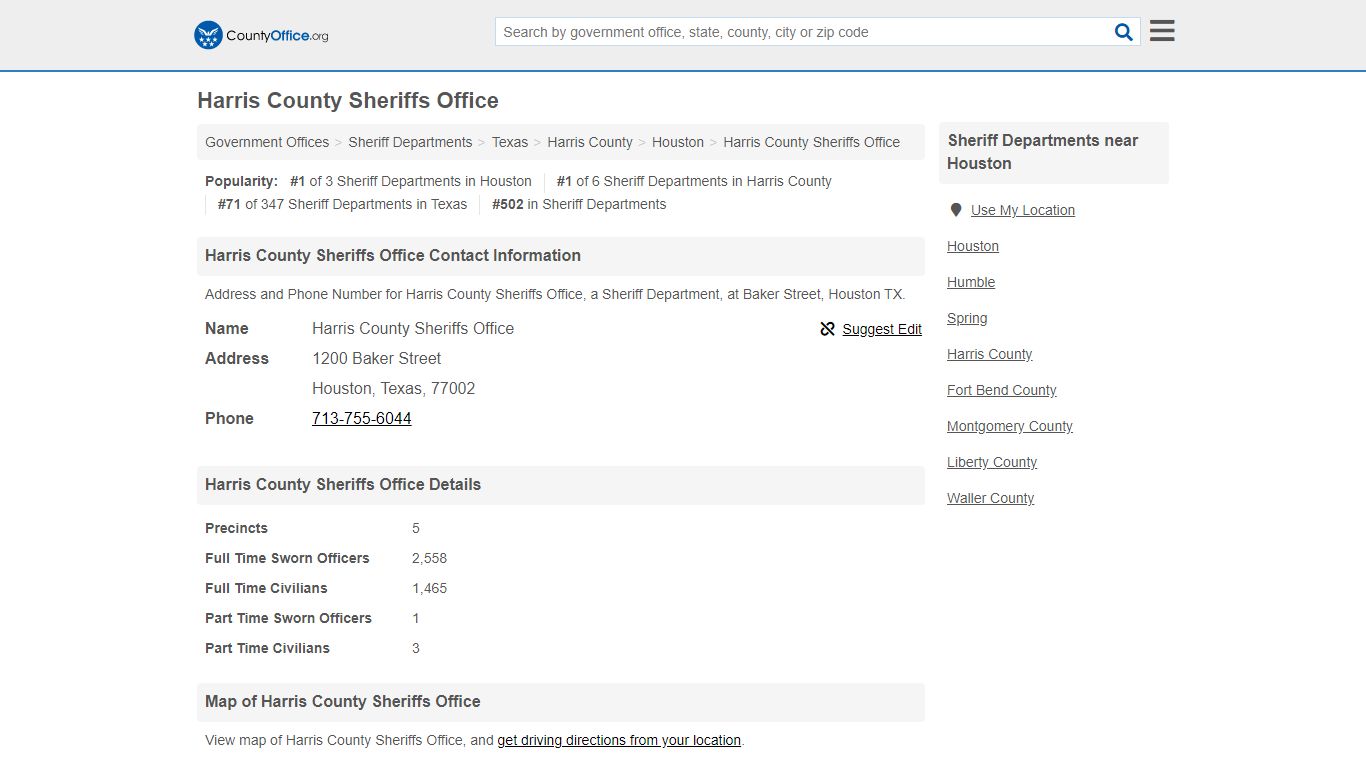Click Suggest Edit link
This screenshot has height=768, width=1366.
[x=882, y=329]
